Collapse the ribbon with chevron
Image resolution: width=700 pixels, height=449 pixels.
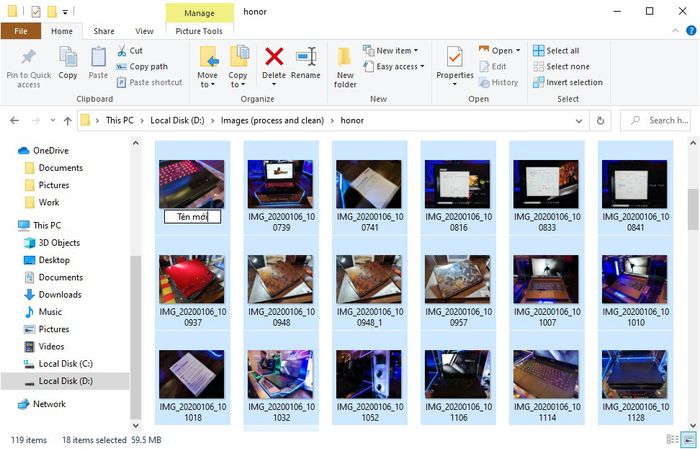(x=675, y=30)
